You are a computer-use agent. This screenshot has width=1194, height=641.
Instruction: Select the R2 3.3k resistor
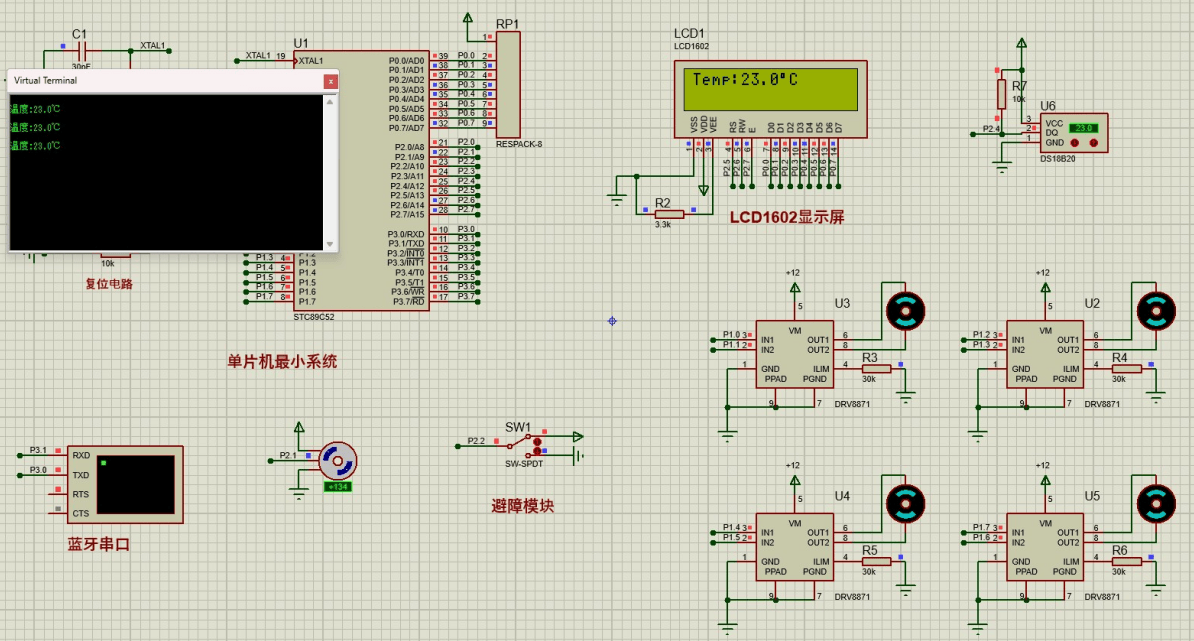click(x=667, y=213)
